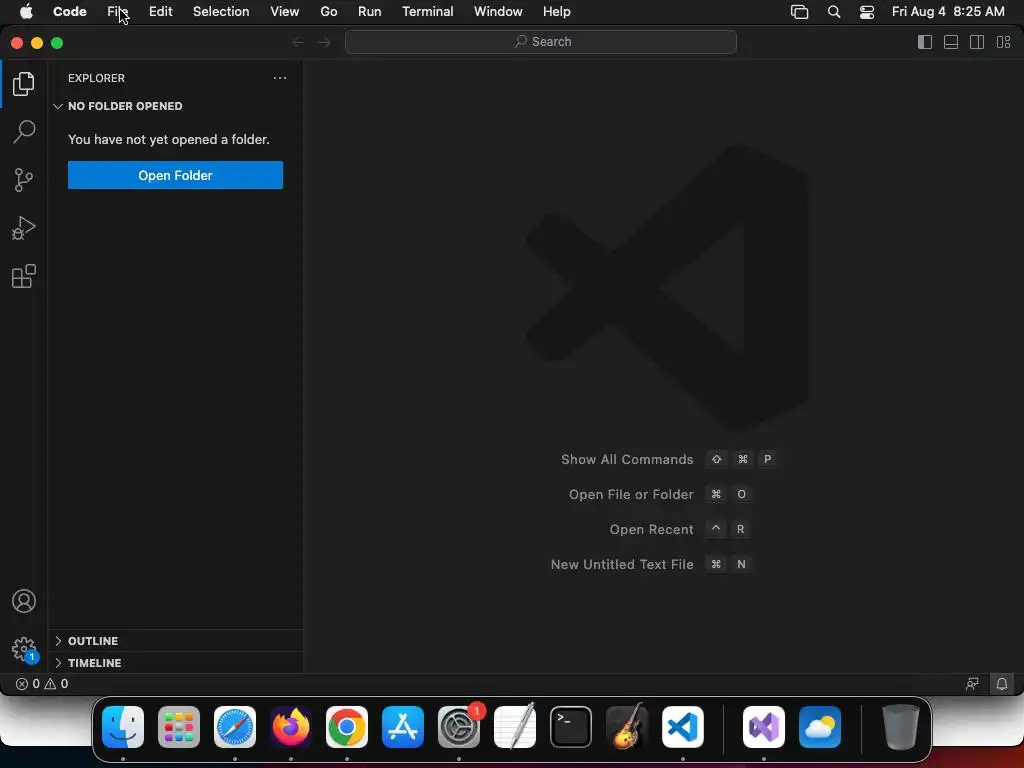Open the Explorer view in activity bar
1024x768 pixels.
coord(24,84)
